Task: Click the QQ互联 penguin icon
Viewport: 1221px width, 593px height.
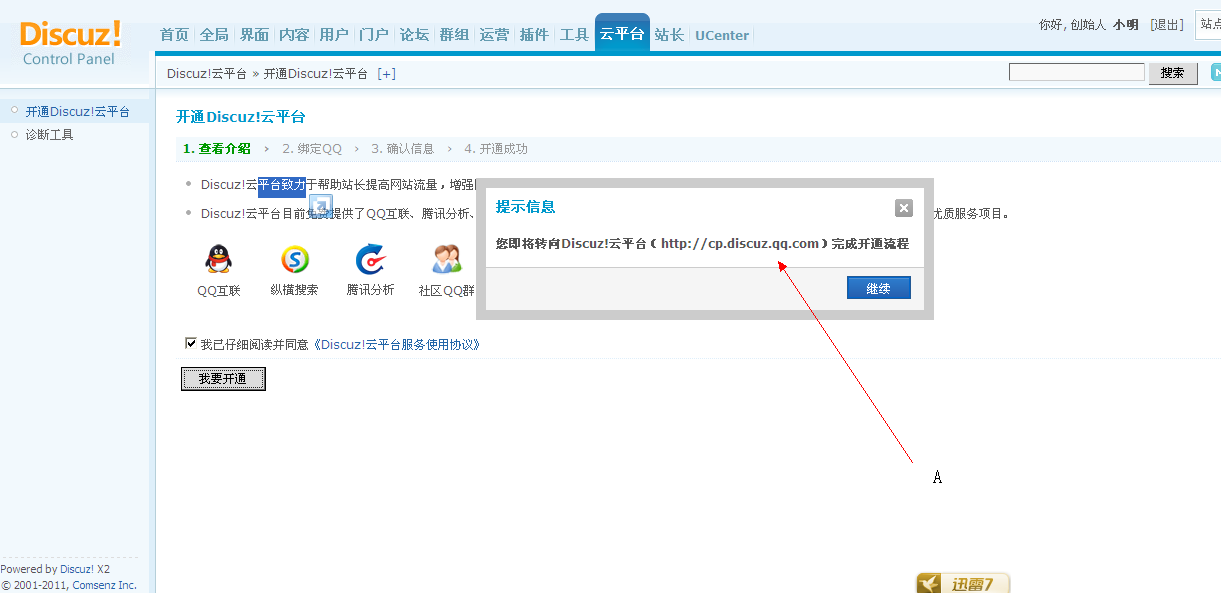Action: [x=218, y=259]
